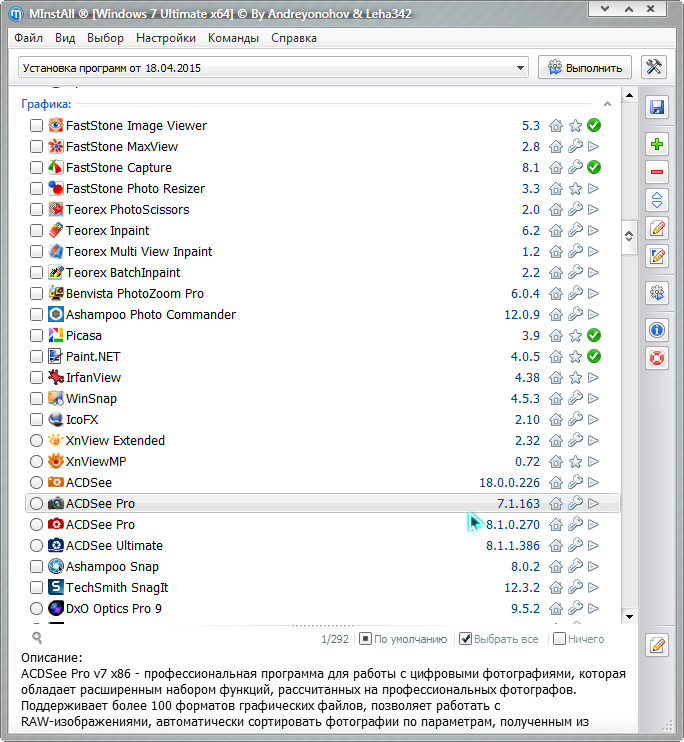
Task: Click the blue up-down arrows sidebar icon
Action: 657,200
